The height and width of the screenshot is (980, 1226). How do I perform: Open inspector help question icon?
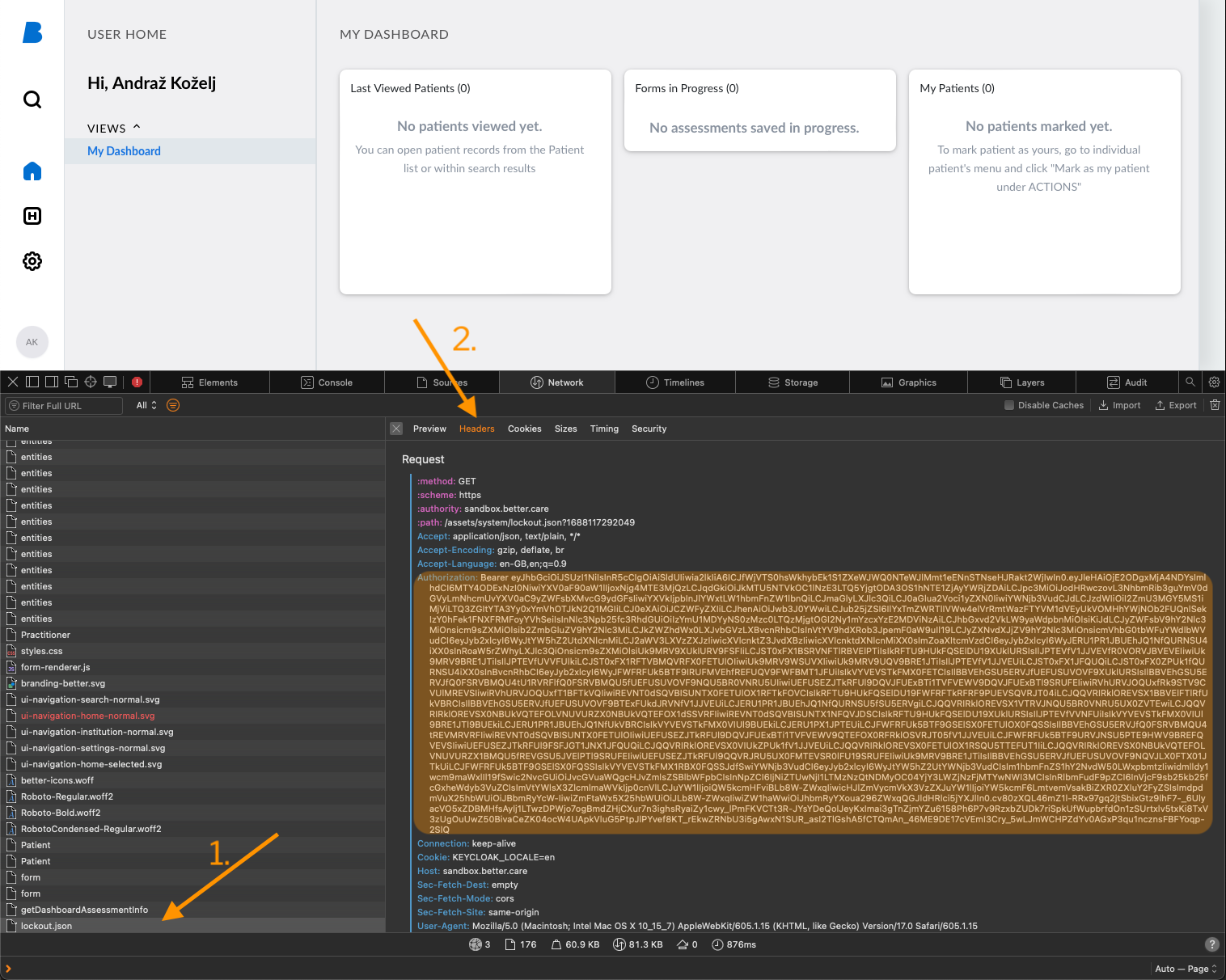pyautogui.click(x=1211, y=944)
